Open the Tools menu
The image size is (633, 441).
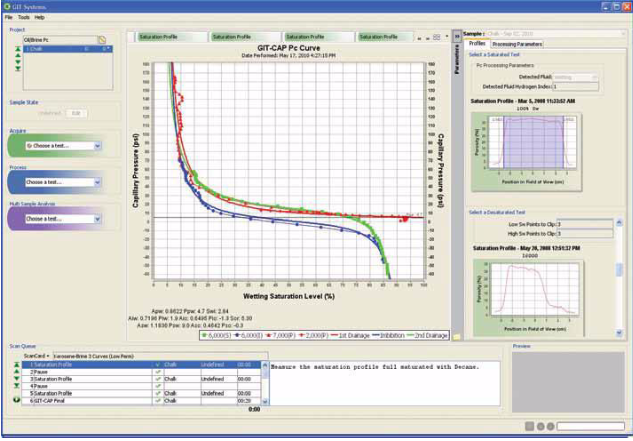coord(24,17)
